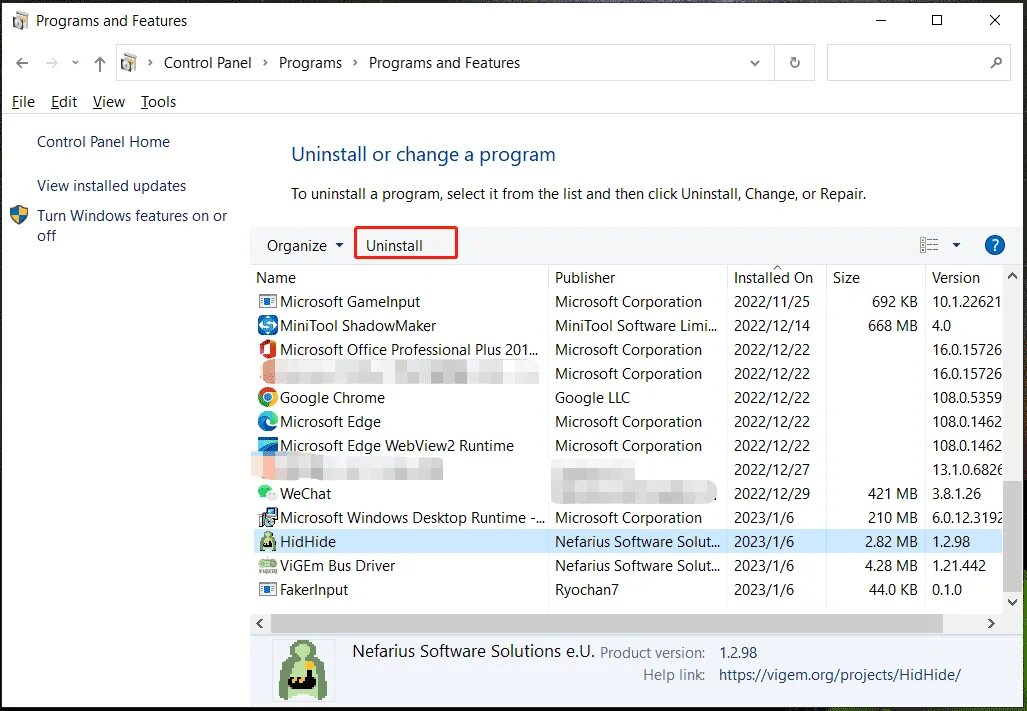Select the MiniTool ShadowMaker icon
Screen dimensions: 1027x711
267,325
